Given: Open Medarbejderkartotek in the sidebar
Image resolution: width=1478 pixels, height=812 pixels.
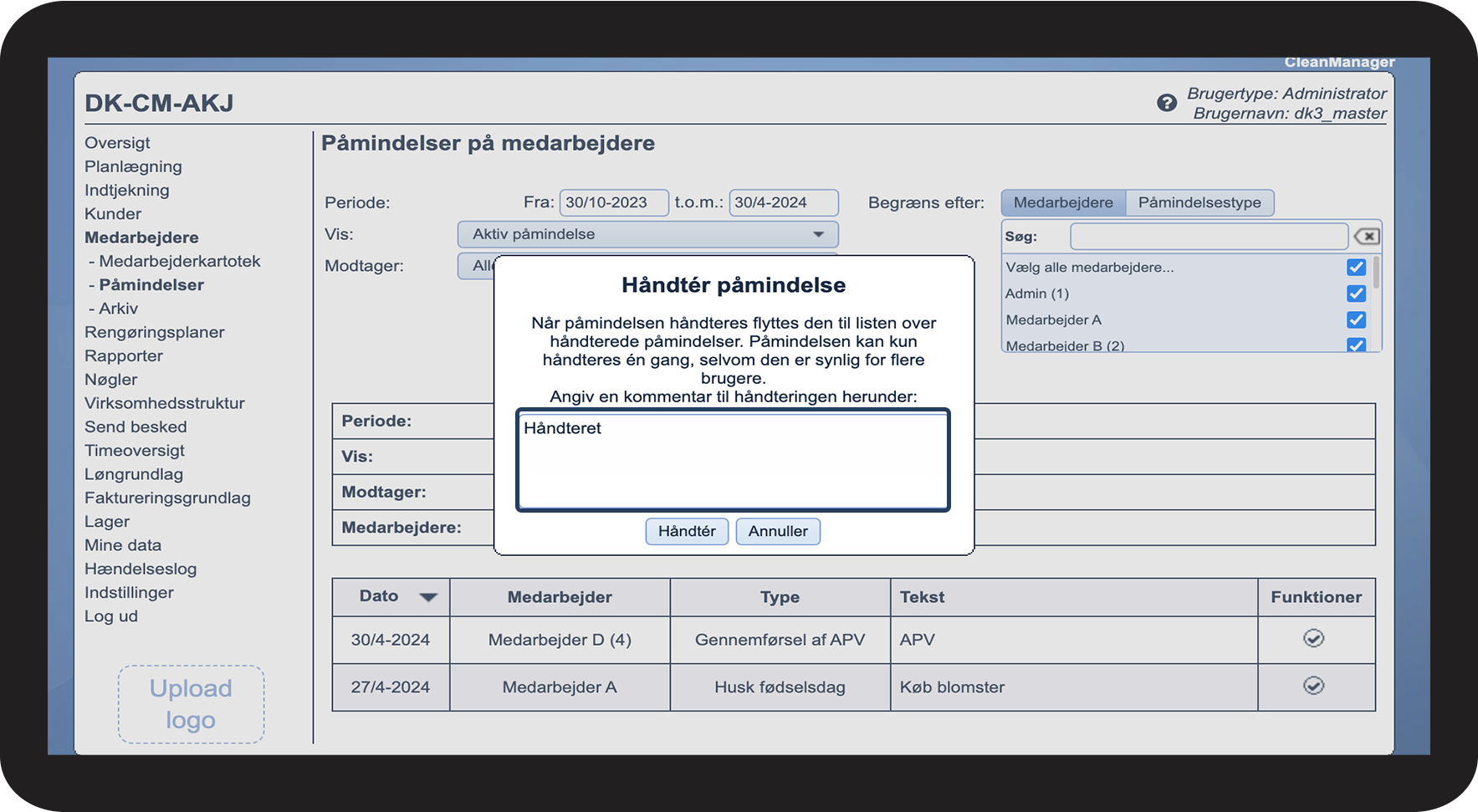Looking at the screenshot, I should pyautogui.click(x=179, y=261).
